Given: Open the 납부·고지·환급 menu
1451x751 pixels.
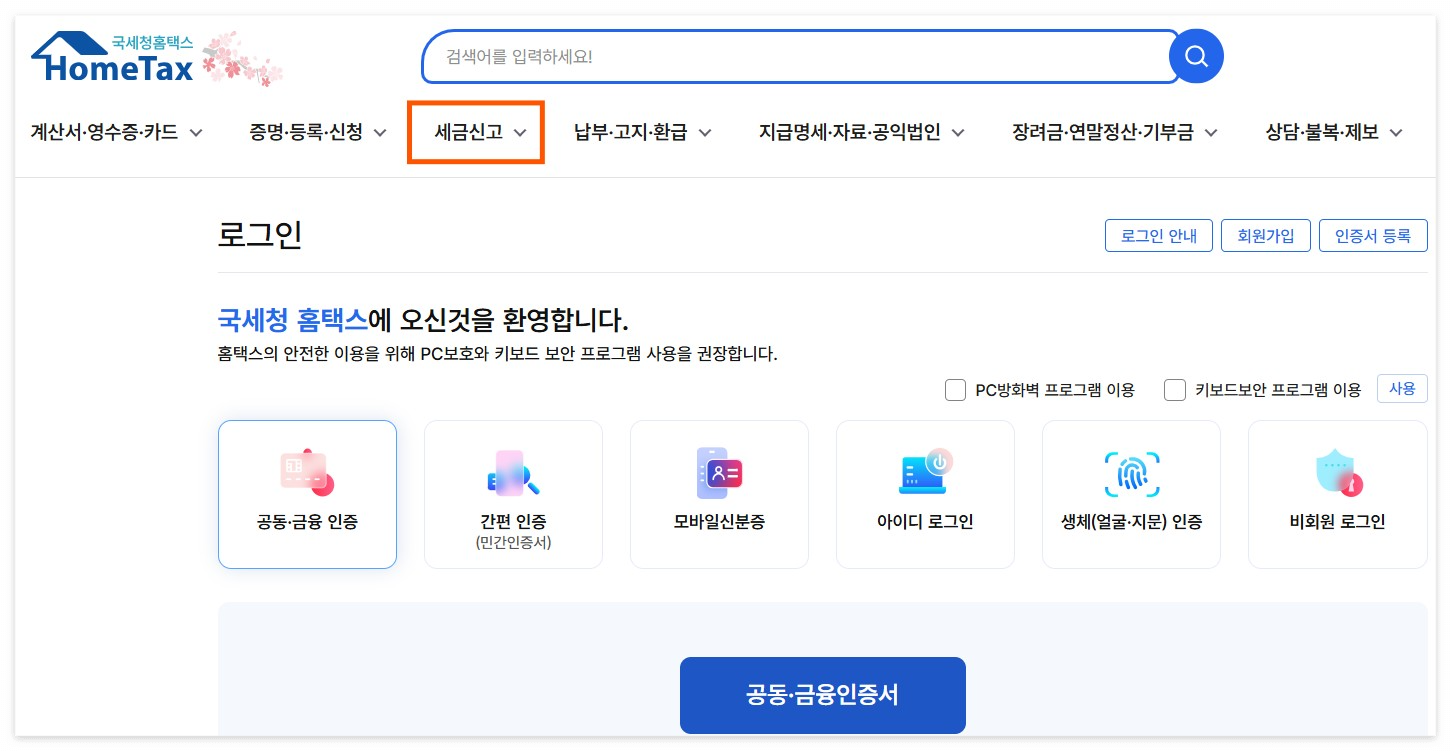Looking at the screenshot, I should pos(643,132).
